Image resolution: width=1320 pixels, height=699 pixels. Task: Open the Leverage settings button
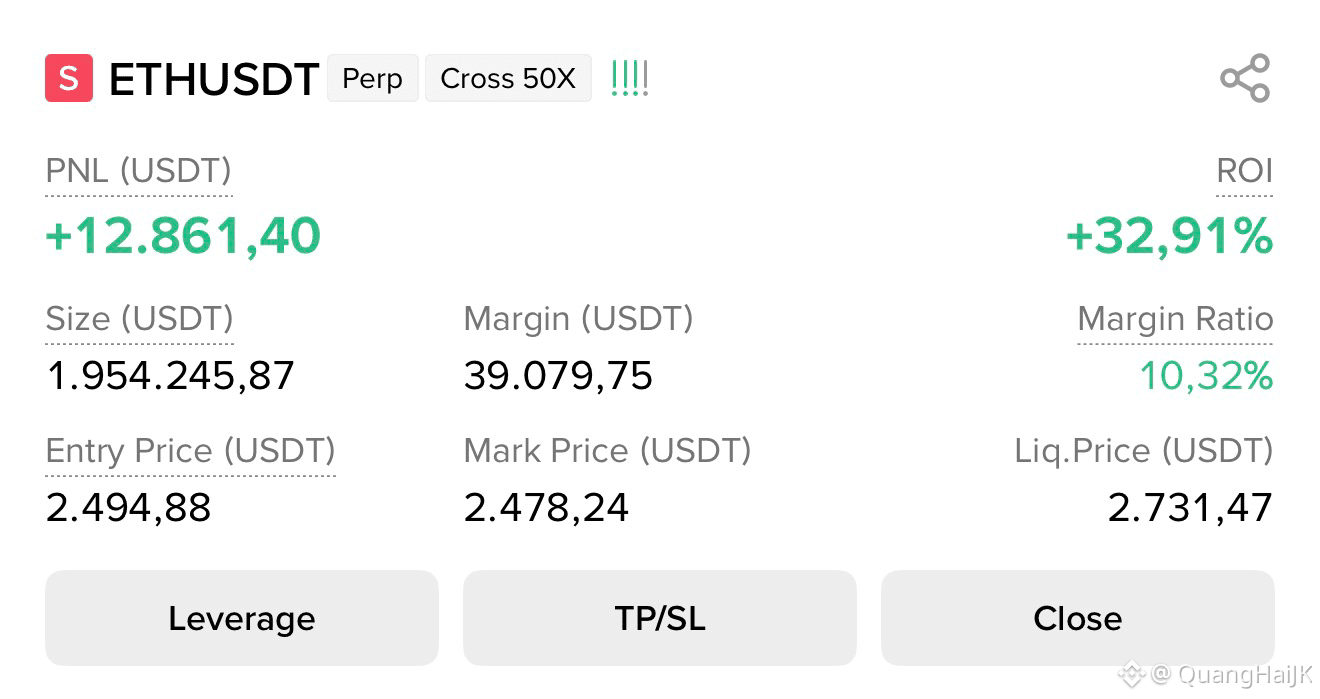[242, 618]
